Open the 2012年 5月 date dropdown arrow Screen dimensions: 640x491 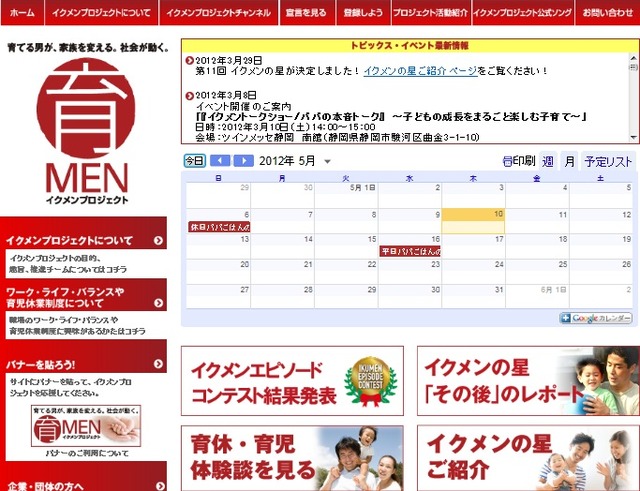[x=327, y=162]
